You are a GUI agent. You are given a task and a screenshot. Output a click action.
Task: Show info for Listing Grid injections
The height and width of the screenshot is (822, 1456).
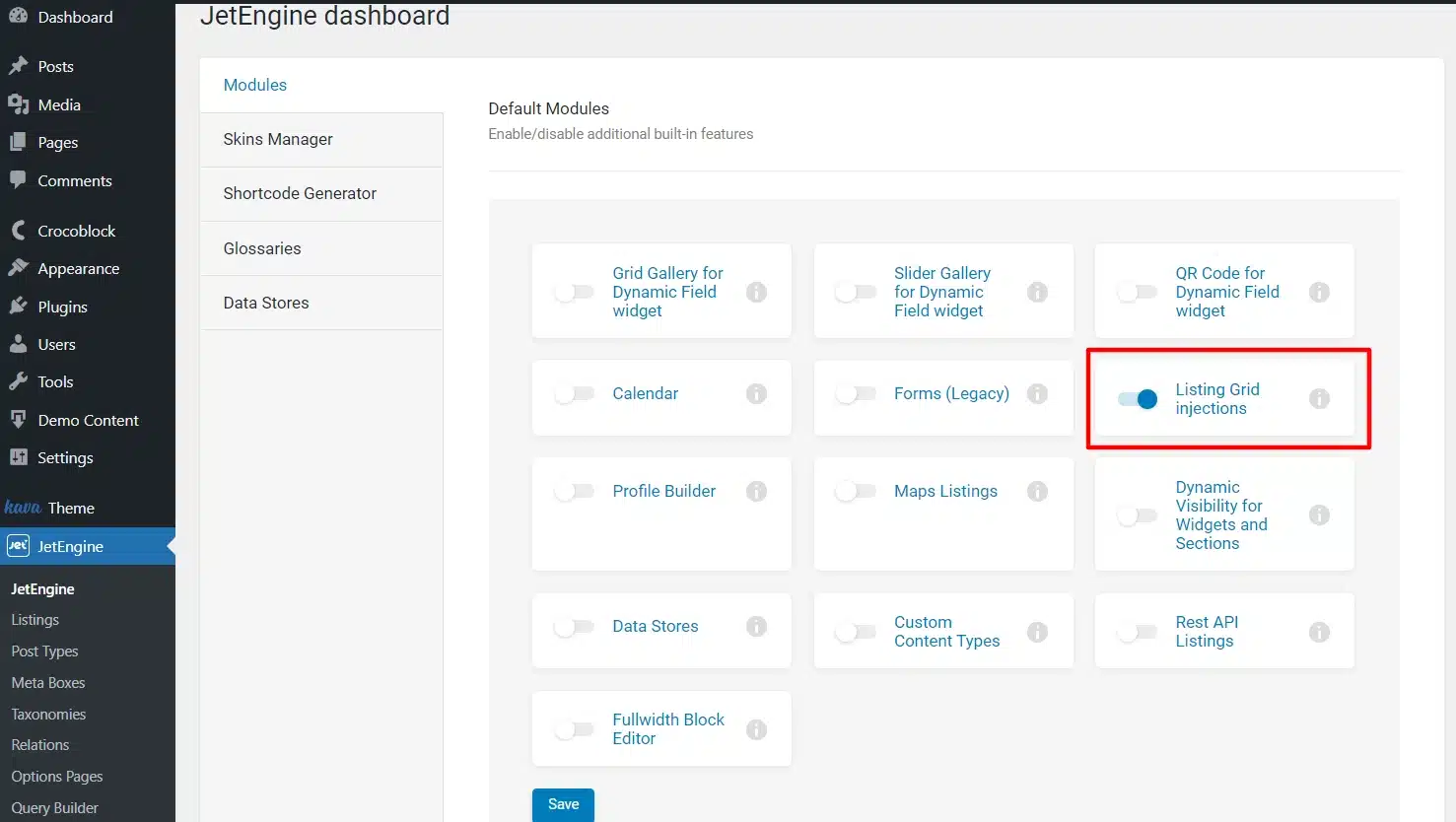(x=1319, y=398)
